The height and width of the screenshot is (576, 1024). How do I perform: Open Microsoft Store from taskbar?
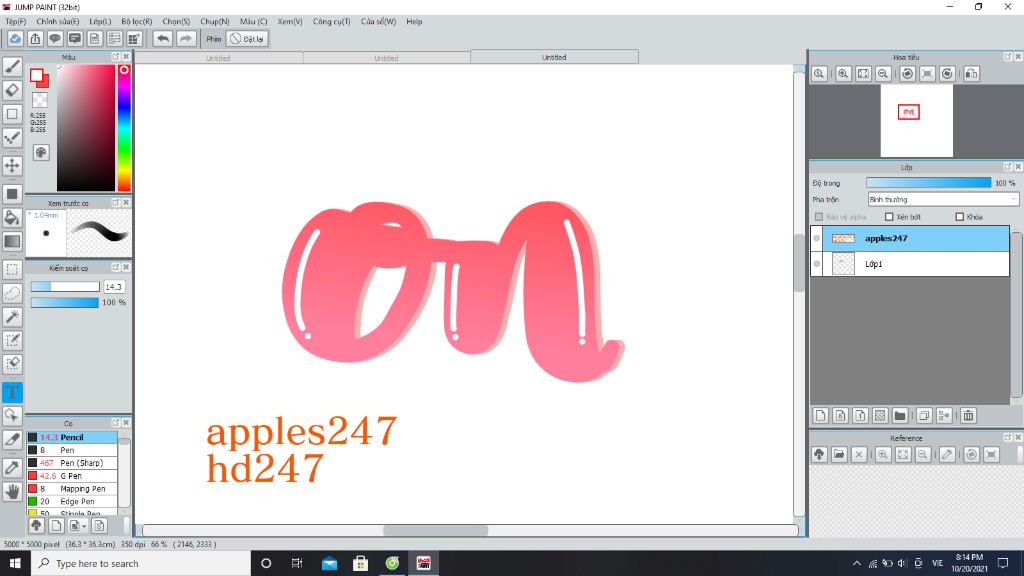[360, 563]
